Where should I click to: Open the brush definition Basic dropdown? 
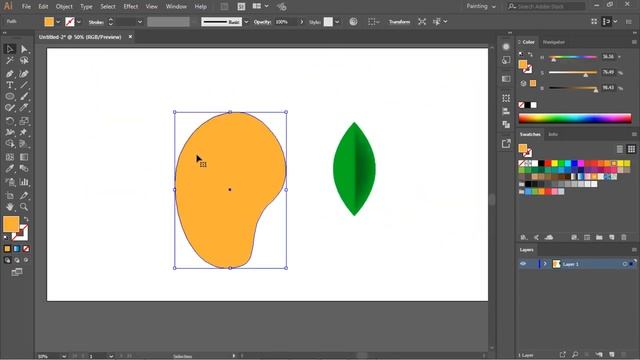pos(246,22)
